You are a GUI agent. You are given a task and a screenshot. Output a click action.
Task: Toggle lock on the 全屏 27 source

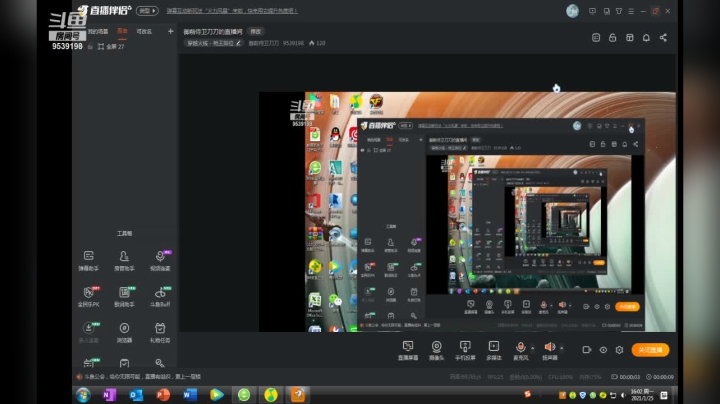(90, 47)
